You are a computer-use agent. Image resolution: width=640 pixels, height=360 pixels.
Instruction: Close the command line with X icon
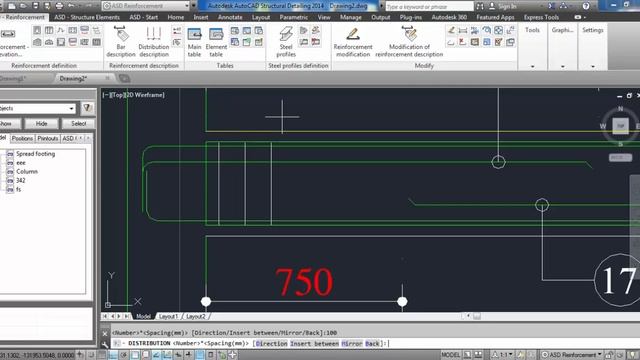pyautogui.click(x=105, y=333)
